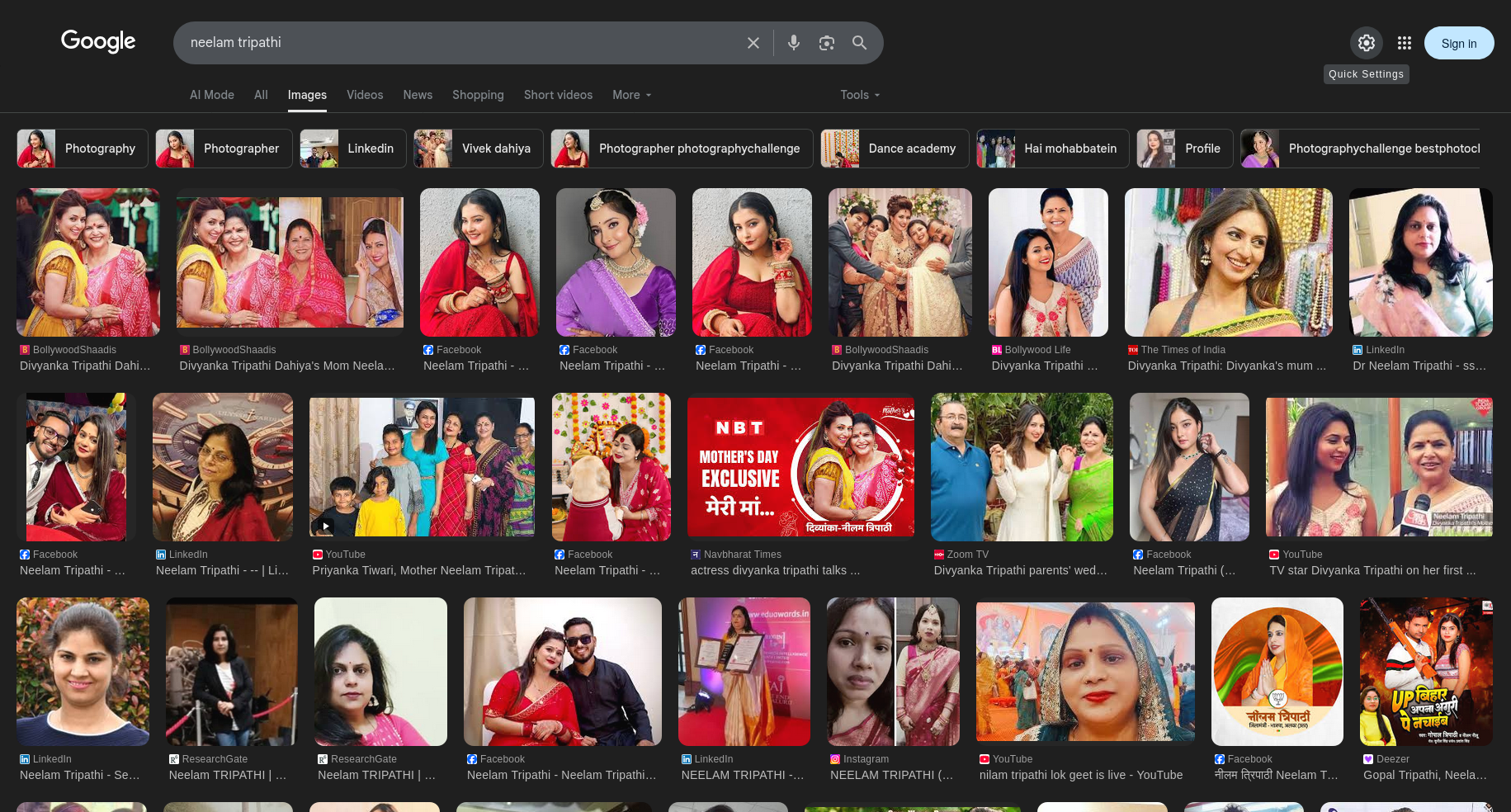Image resolution: width=1511 pixels, height=812 pixels.
Task: Select the News tab
Action: coord(417,95)
